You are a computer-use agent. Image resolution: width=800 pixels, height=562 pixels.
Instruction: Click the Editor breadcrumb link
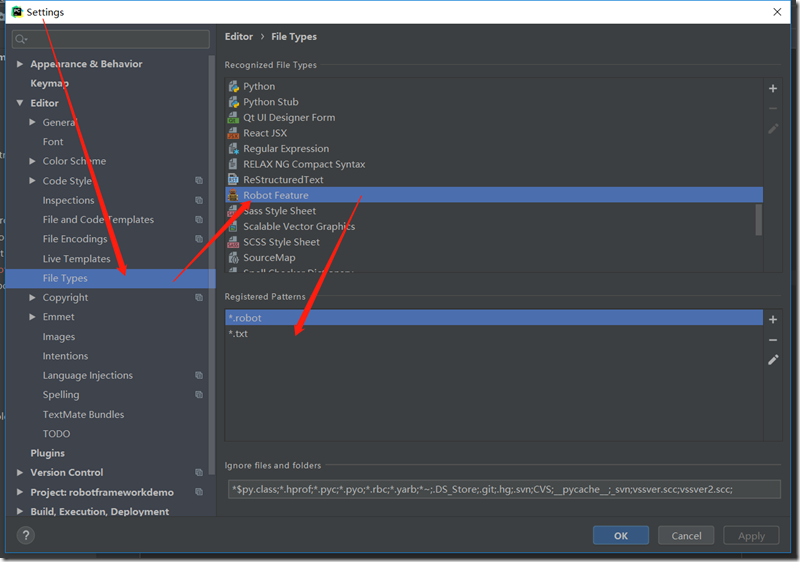click(239, 37)
